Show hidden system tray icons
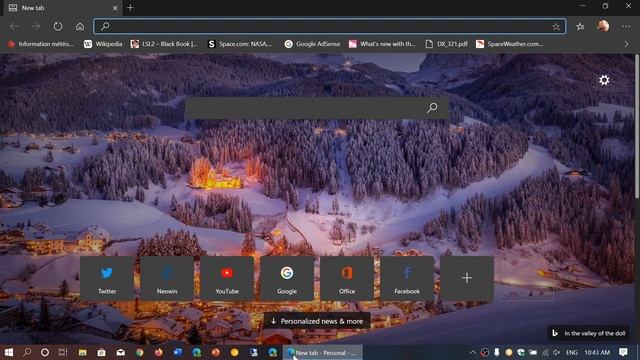 tap(473, 352)
